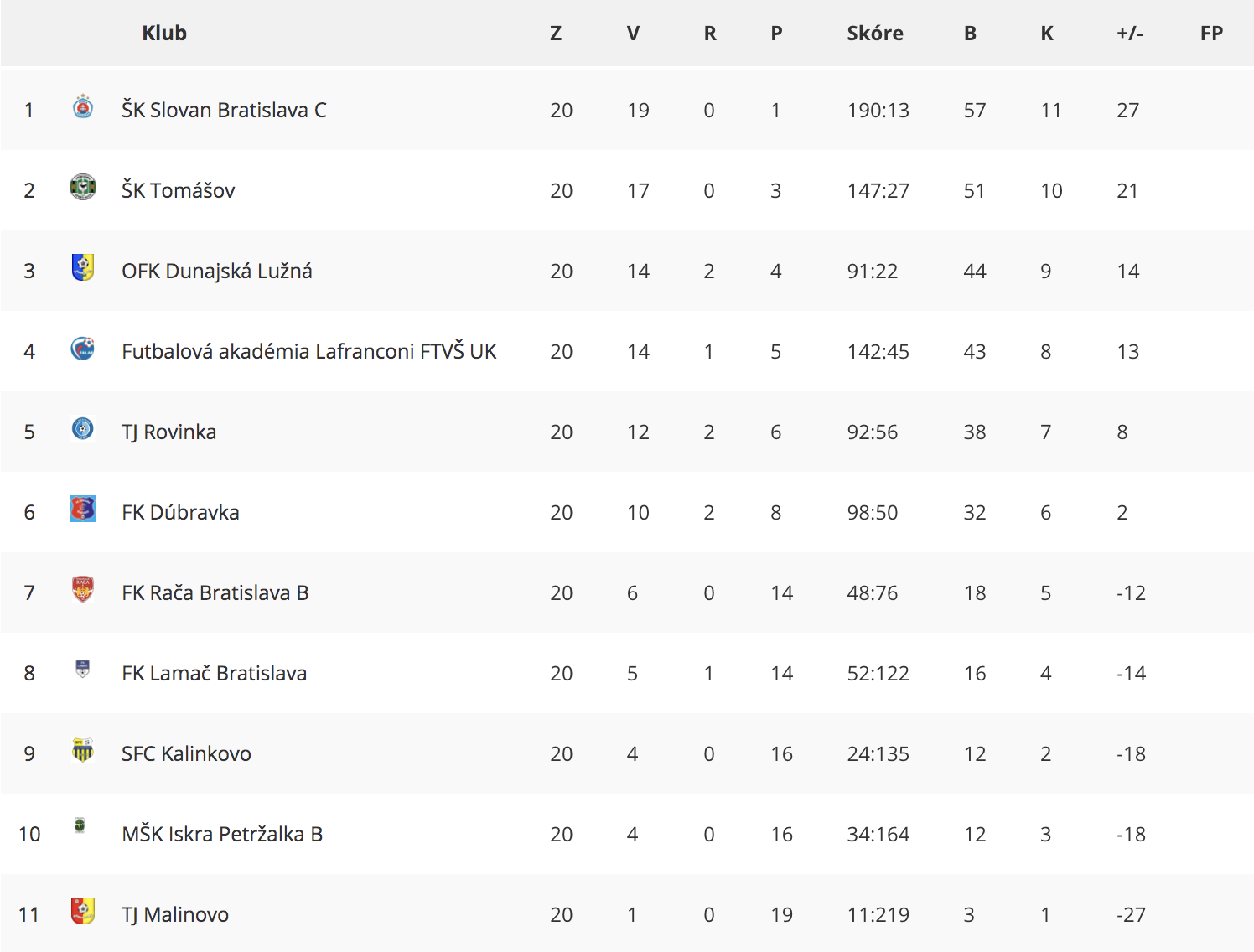Click the FK Lamač Bratislava crest icon
This screenshot has height=952, width=1254.
(82, 669)
